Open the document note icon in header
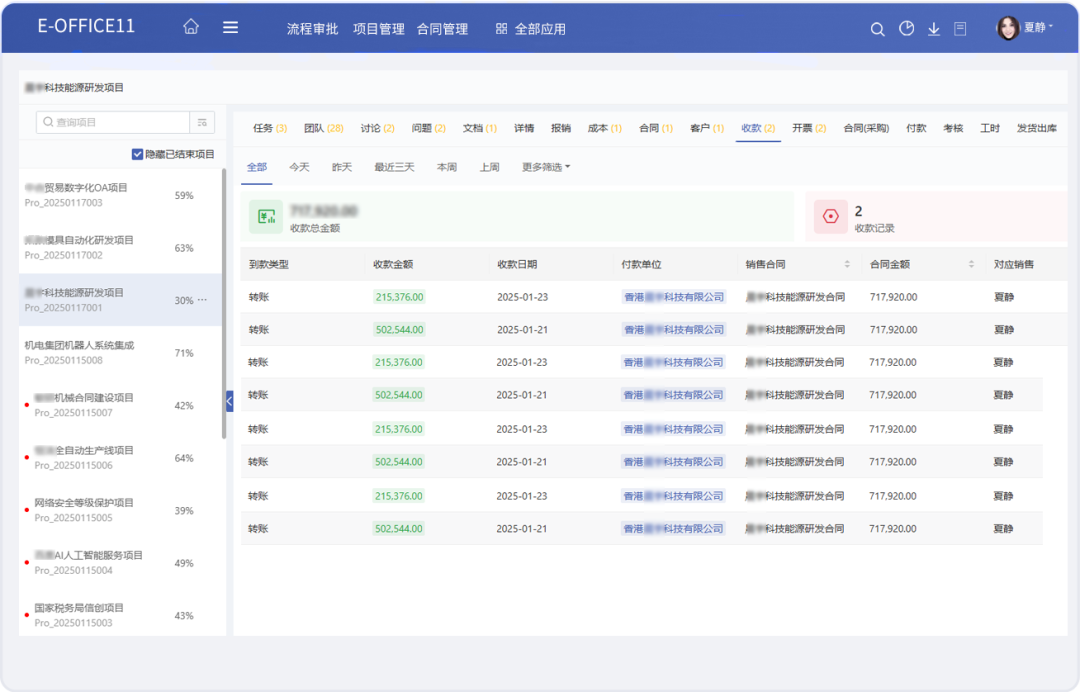 (960, 29)
